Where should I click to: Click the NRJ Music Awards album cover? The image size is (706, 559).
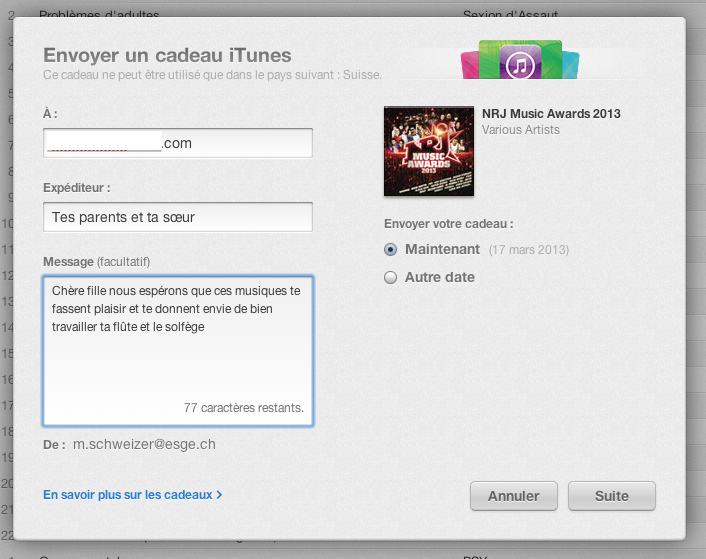click(429, 151)
